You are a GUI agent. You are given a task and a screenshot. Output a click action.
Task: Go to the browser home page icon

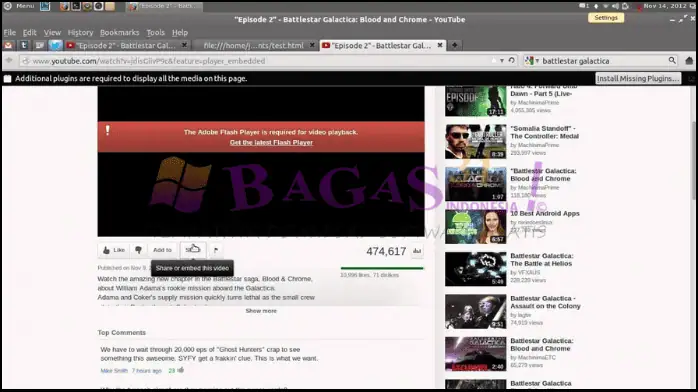click(689, 61)
